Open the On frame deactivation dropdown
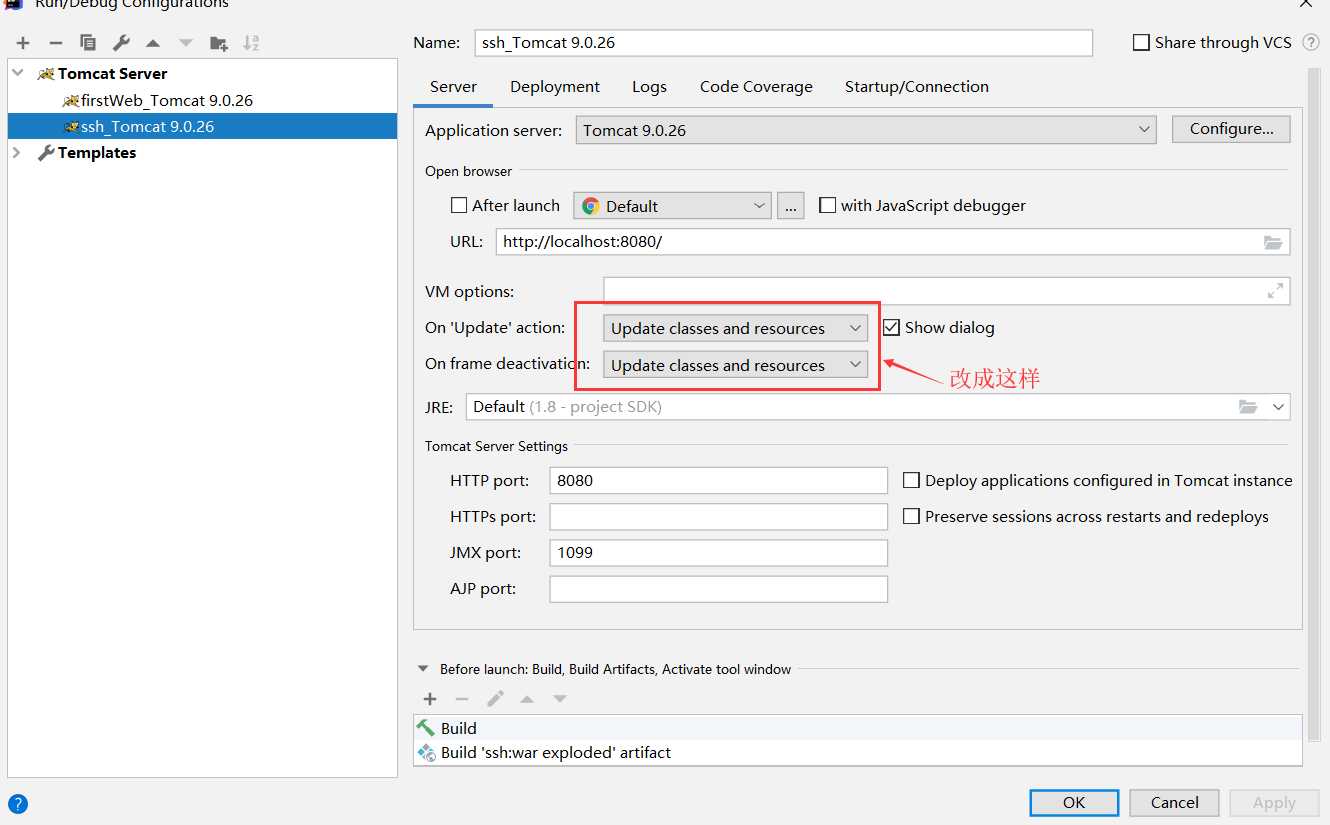Image resolution: width=1330 pixels, height=825 pixels. pos(735,365)
